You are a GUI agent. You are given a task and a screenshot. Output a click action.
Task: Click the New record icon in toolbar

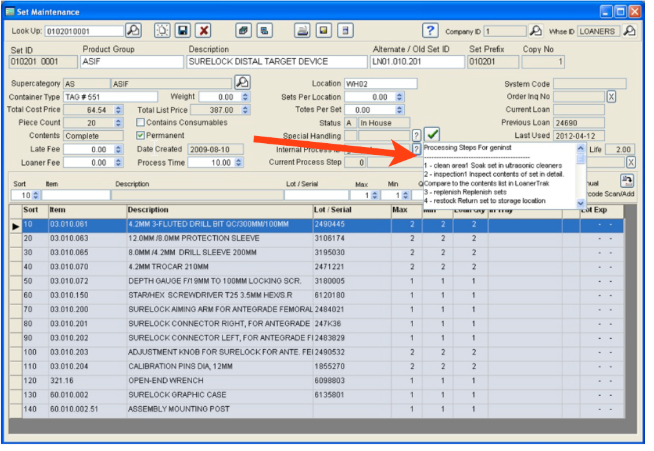(163, 30)
